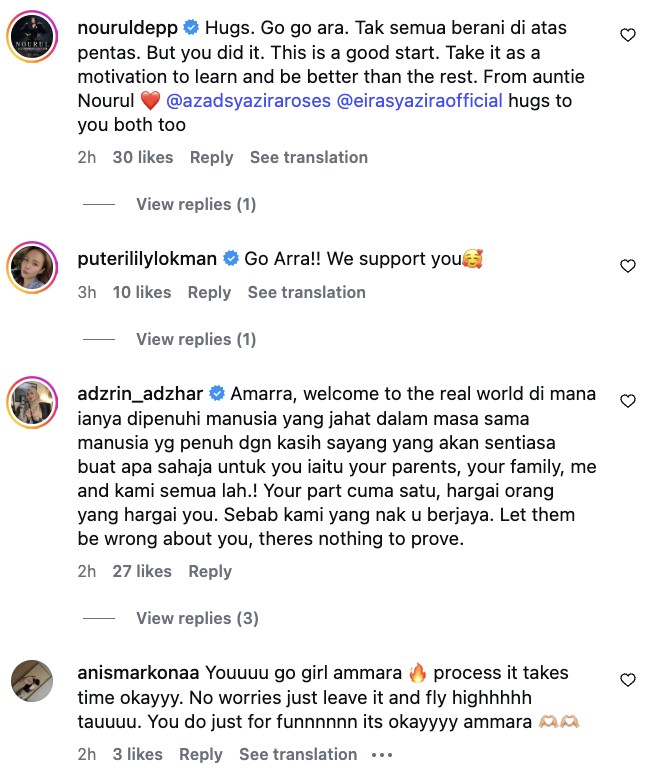Reply to nouruldepp's comment
This screenshot has width=652, height=782.
pyautogui.click(x=212, y=158)
